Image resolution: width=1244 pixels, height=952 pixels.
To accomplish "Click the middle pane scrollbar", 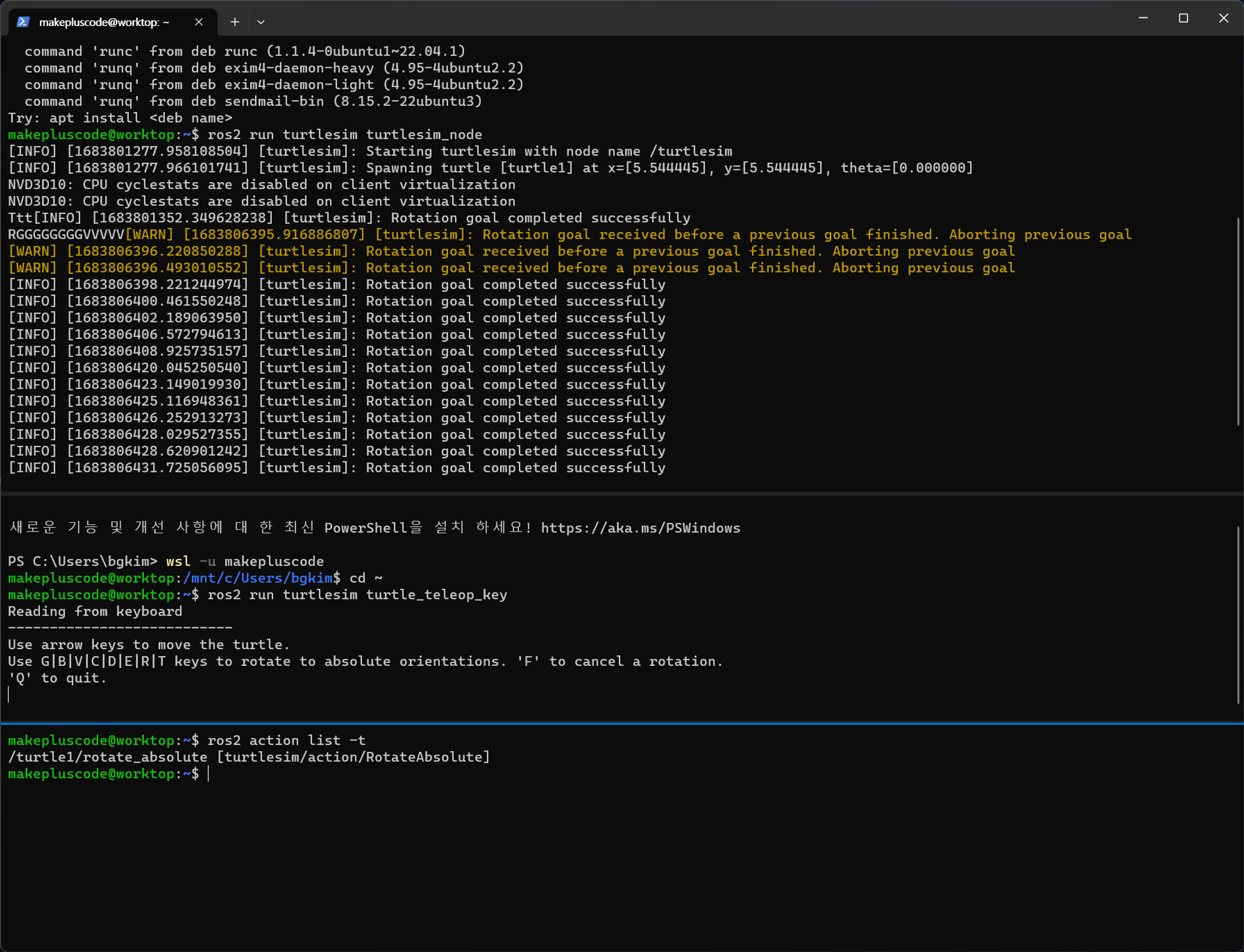I will [x=1238, y=614].
